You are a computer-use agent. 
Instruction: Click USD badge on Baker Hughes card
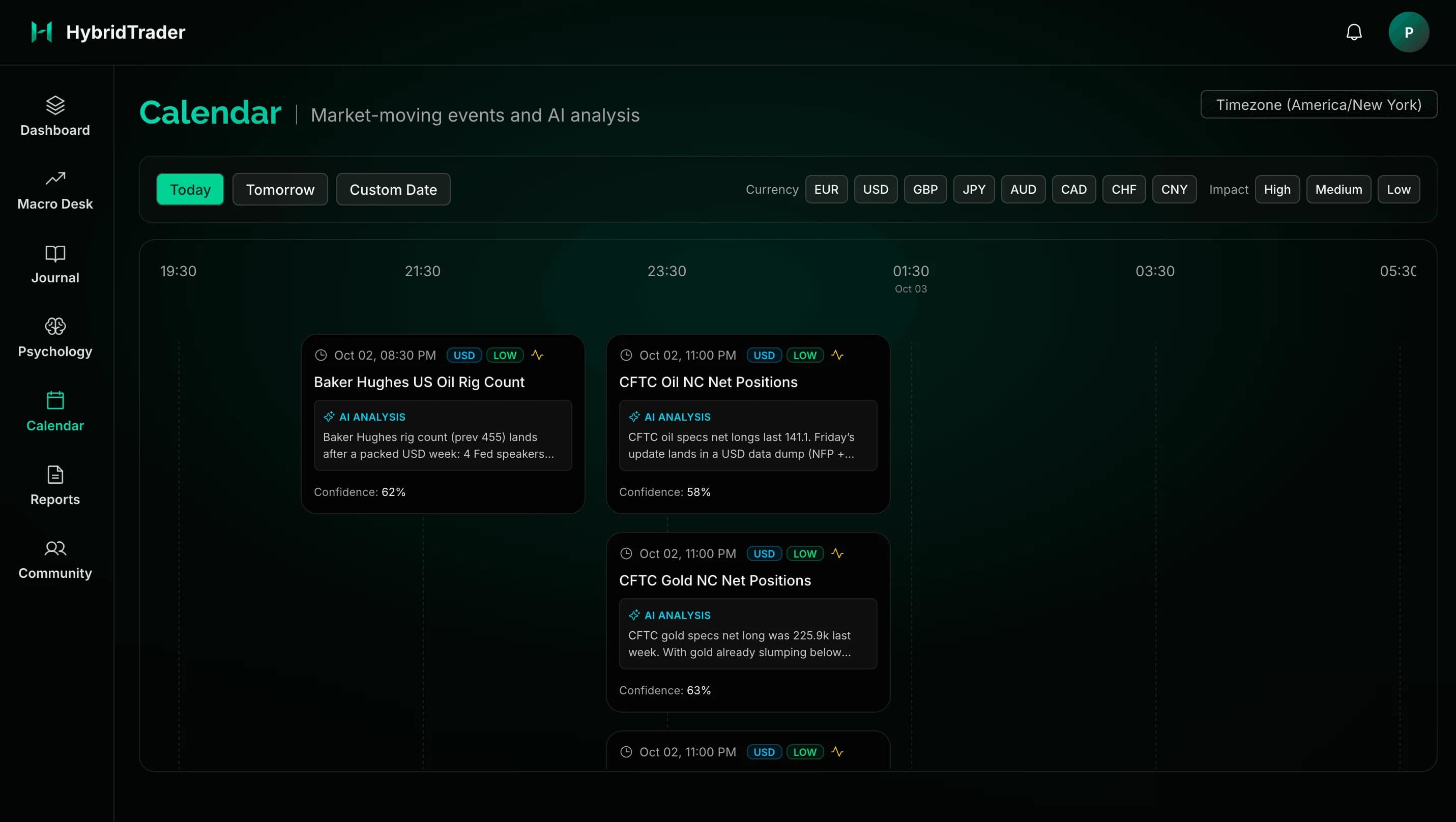point(464,356)
